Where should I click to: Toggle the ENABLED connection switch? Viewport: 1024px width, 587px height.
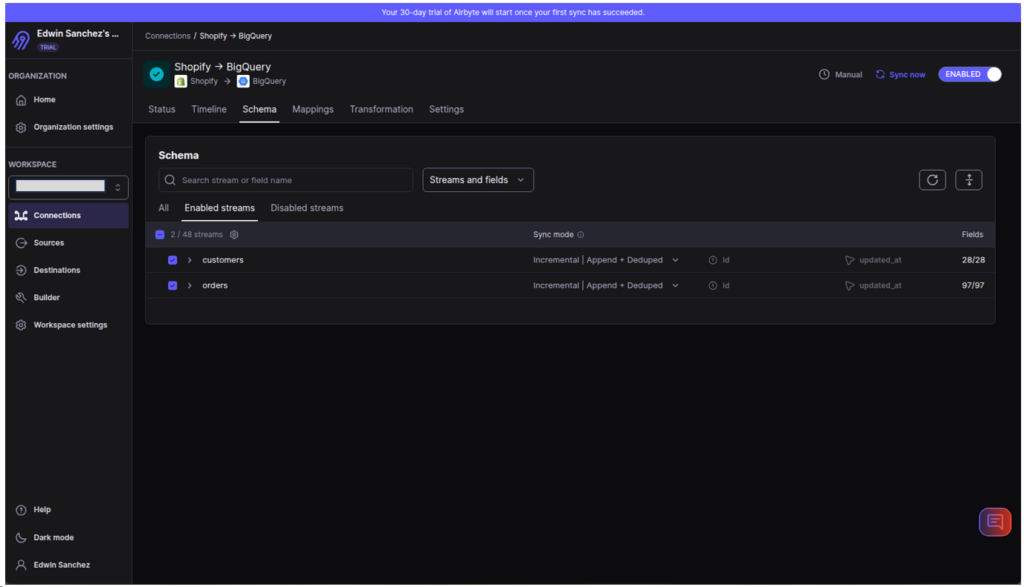[x=970, y=74]
